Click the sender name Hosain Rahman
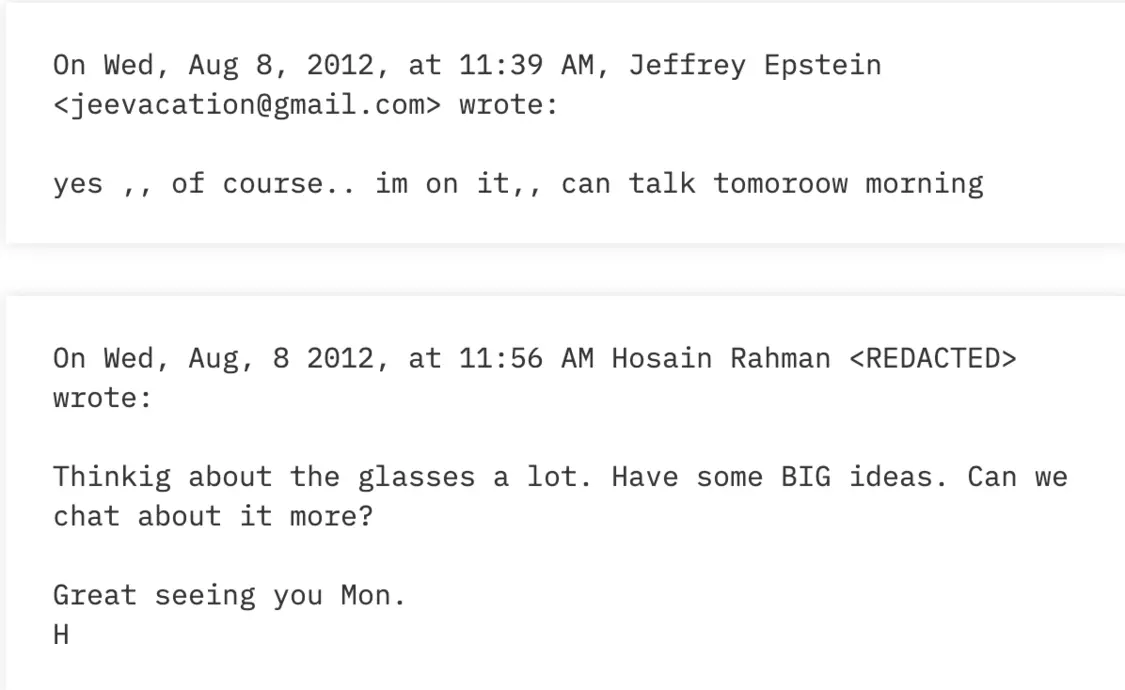 coord(720,359)
